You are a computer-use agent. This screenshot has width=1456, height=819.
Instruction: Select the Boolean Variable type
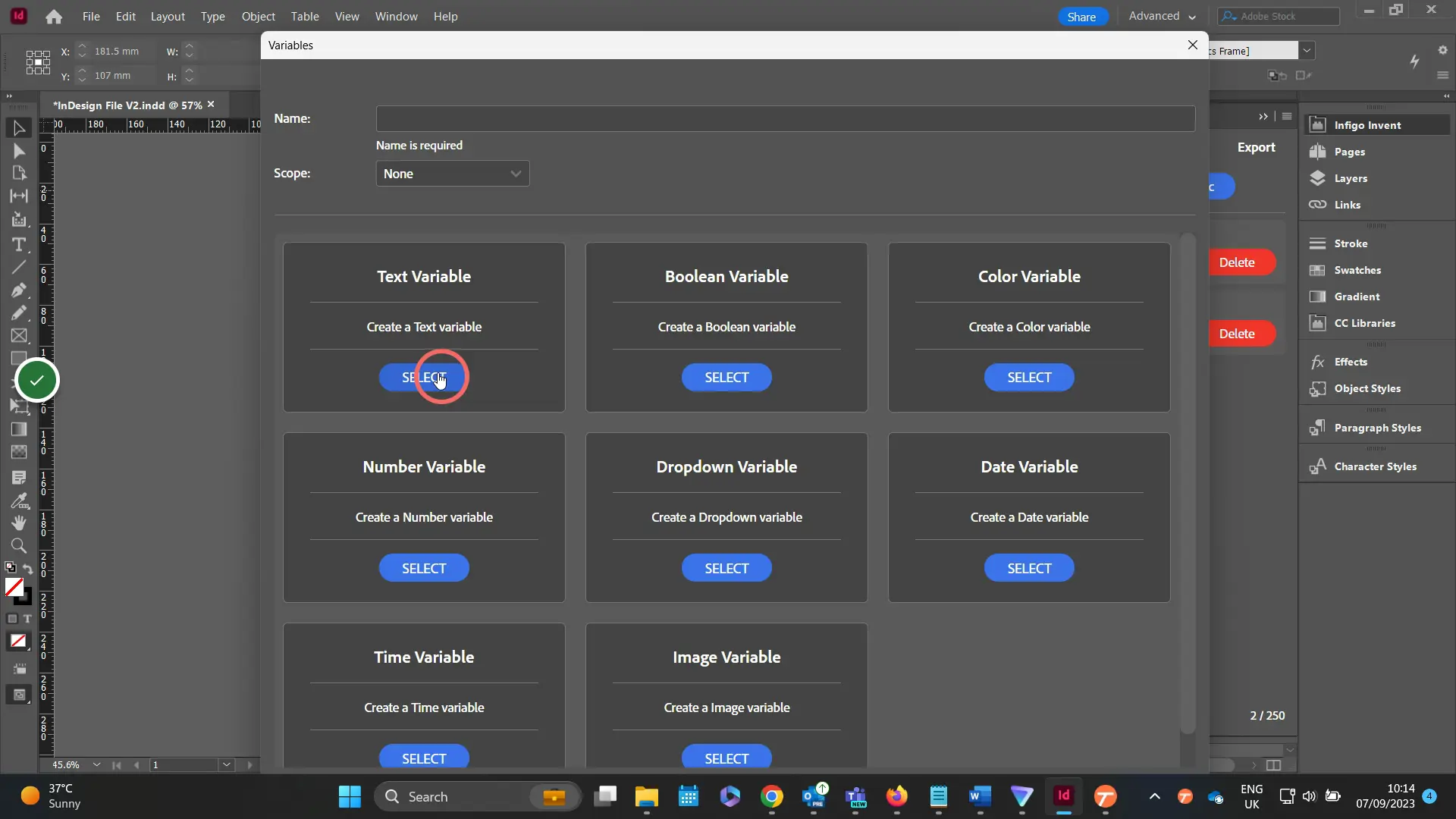coord(726,378)
